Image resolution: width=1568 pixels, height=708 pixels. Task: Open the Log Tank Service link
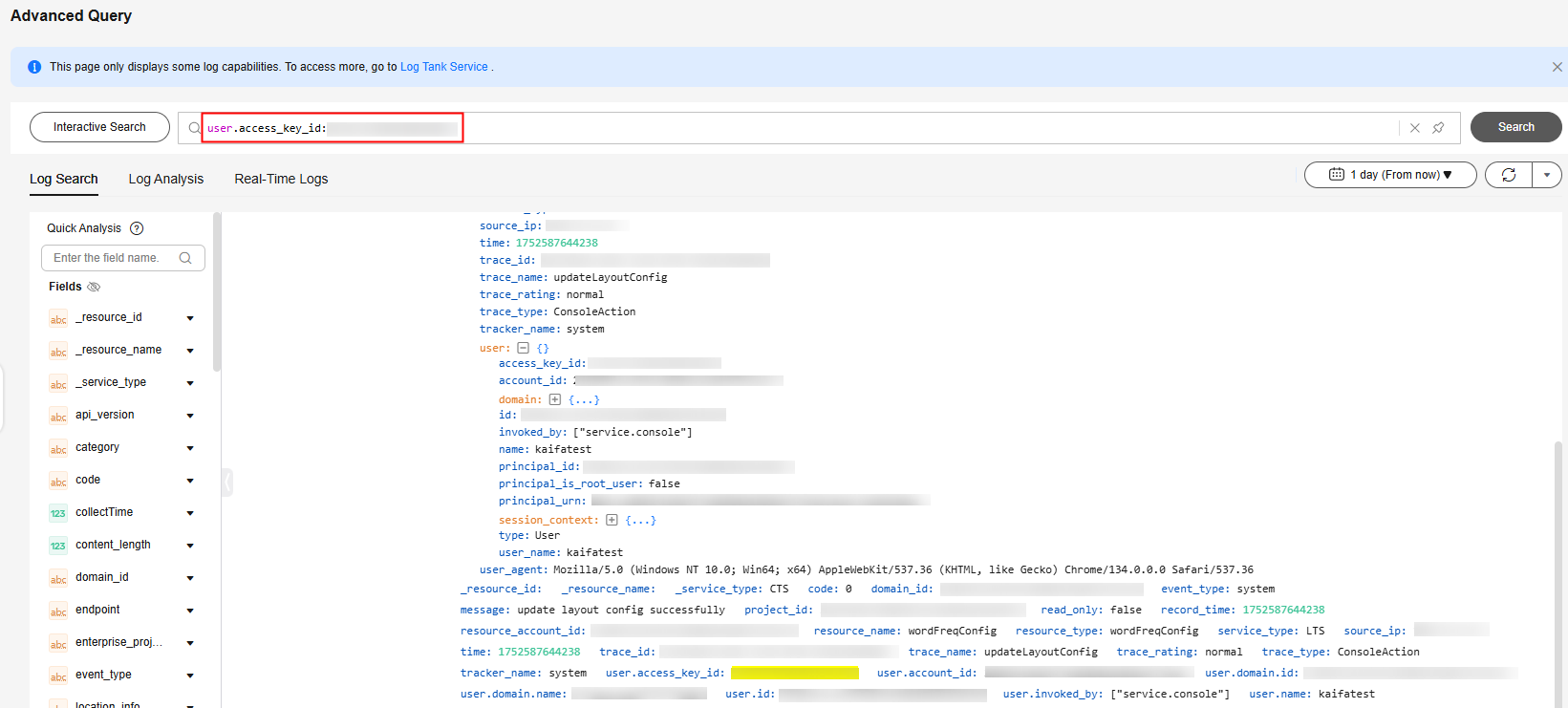click(443, 67)
